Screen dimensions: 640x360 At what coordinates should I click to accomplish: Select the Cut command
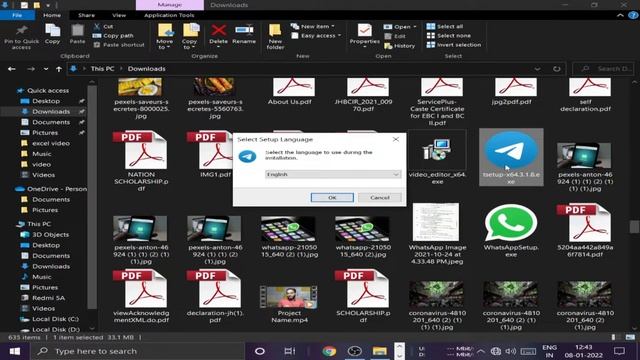pos(103,26)
